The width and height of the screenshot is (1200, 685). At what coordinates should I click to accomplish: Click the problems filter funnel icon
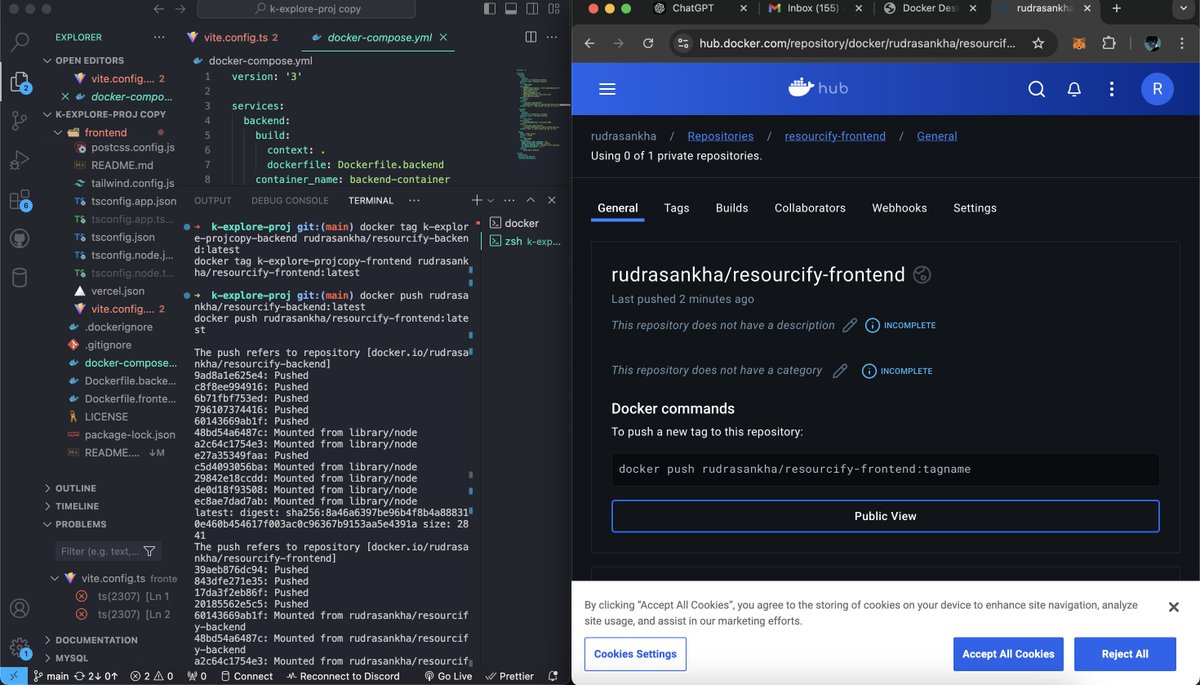pos(149,551)
